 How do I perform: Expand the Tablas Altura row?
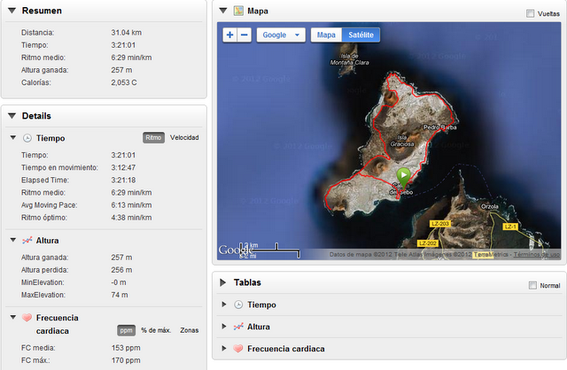click(x=224, y=327)
